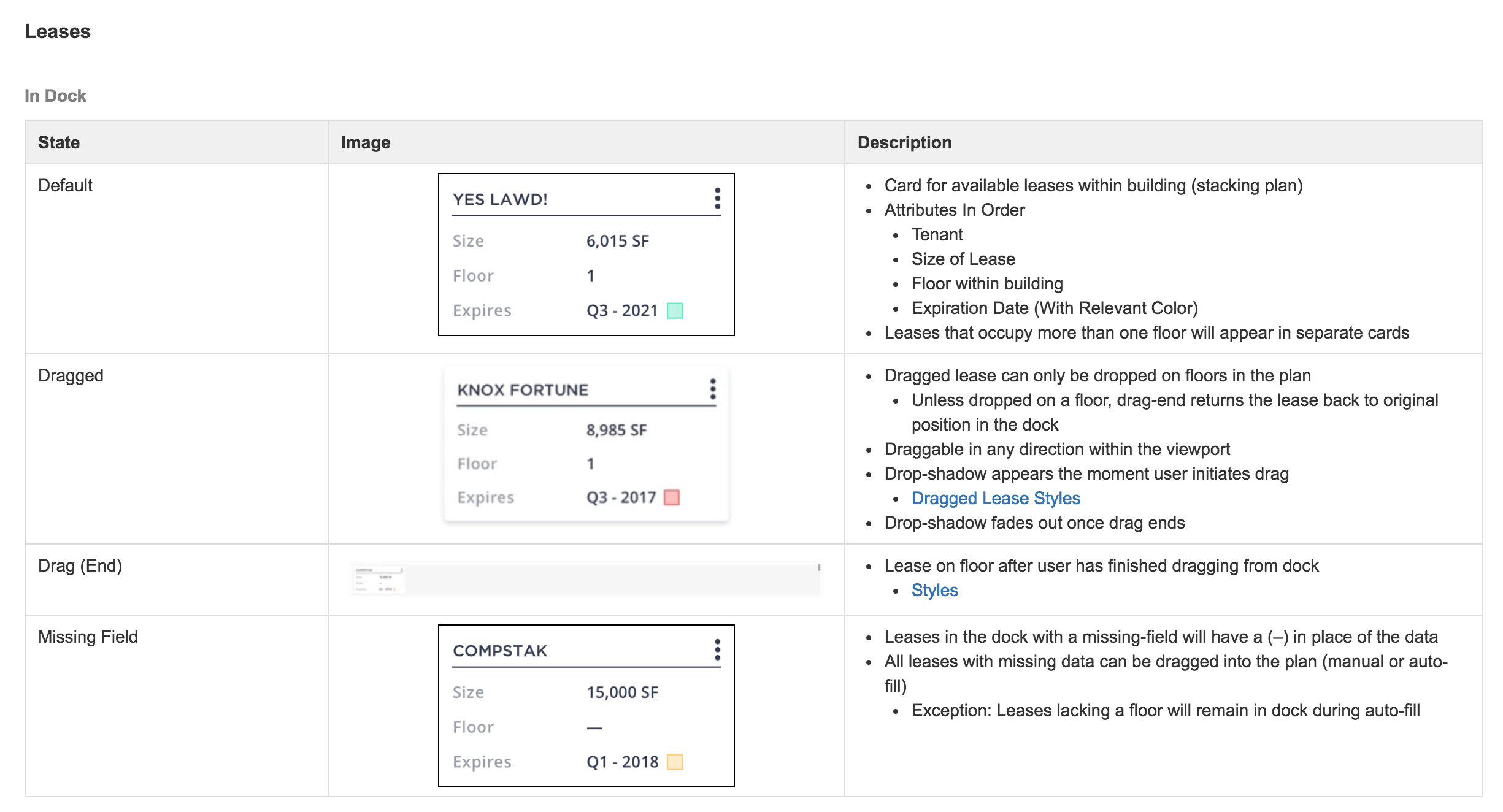The width and height of the screenshot is (1503, 812).
Task: Click the 'Size of Lease' bullet
Action: click(x=963, y=259)
